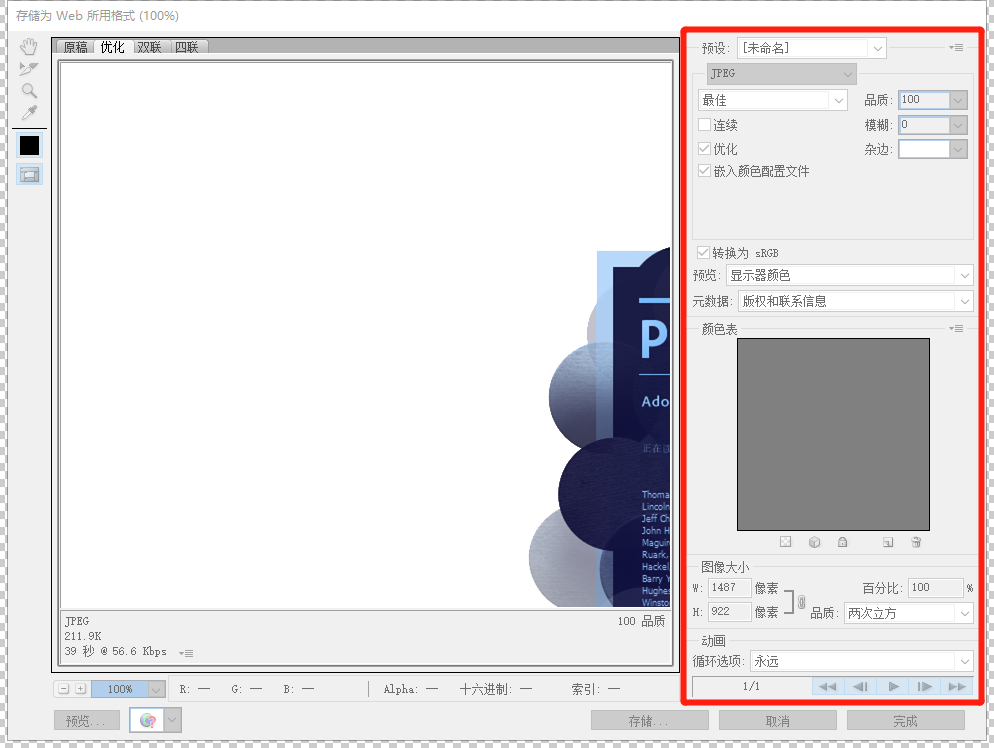Screen dimensions: 994x748
Task: Toggle the 优化 checkbox in the settings panel
Action: tap(704, 149)
